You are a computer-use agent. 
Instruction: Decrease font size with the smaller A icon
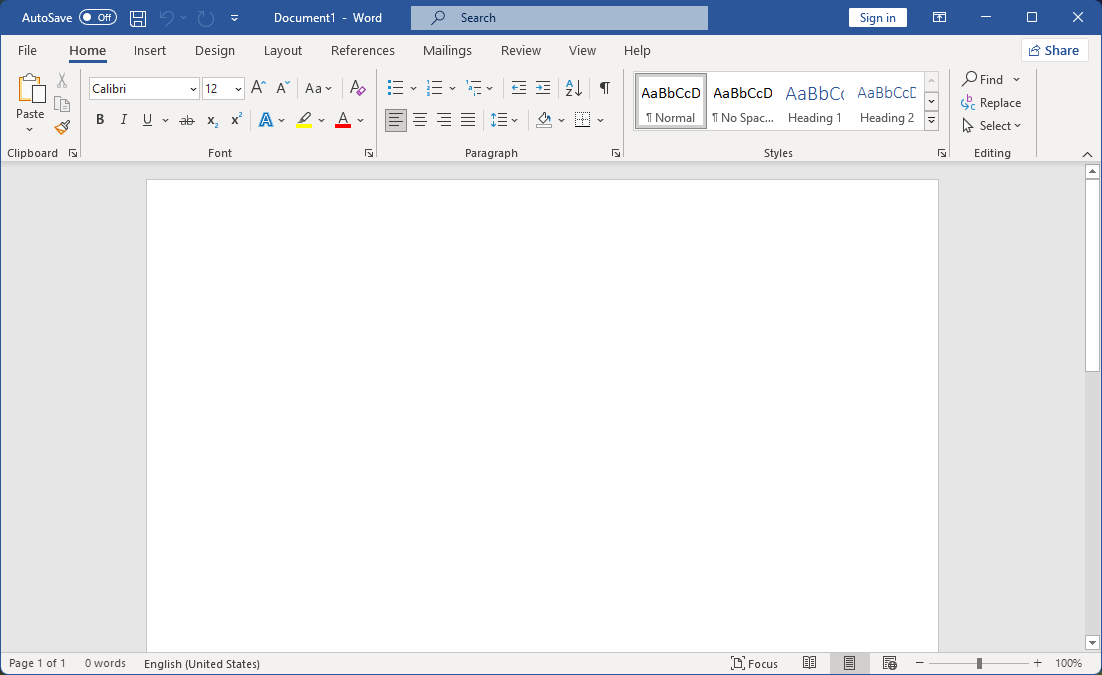tap(283, 88)
